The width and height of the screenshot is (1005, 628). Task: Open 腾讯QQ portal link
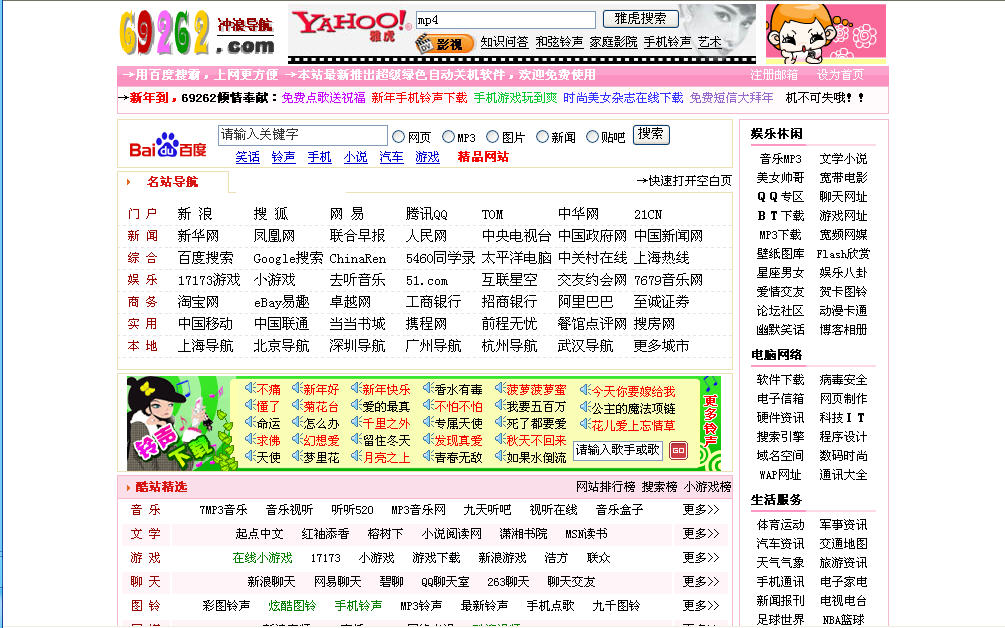(x=426, y=214)
